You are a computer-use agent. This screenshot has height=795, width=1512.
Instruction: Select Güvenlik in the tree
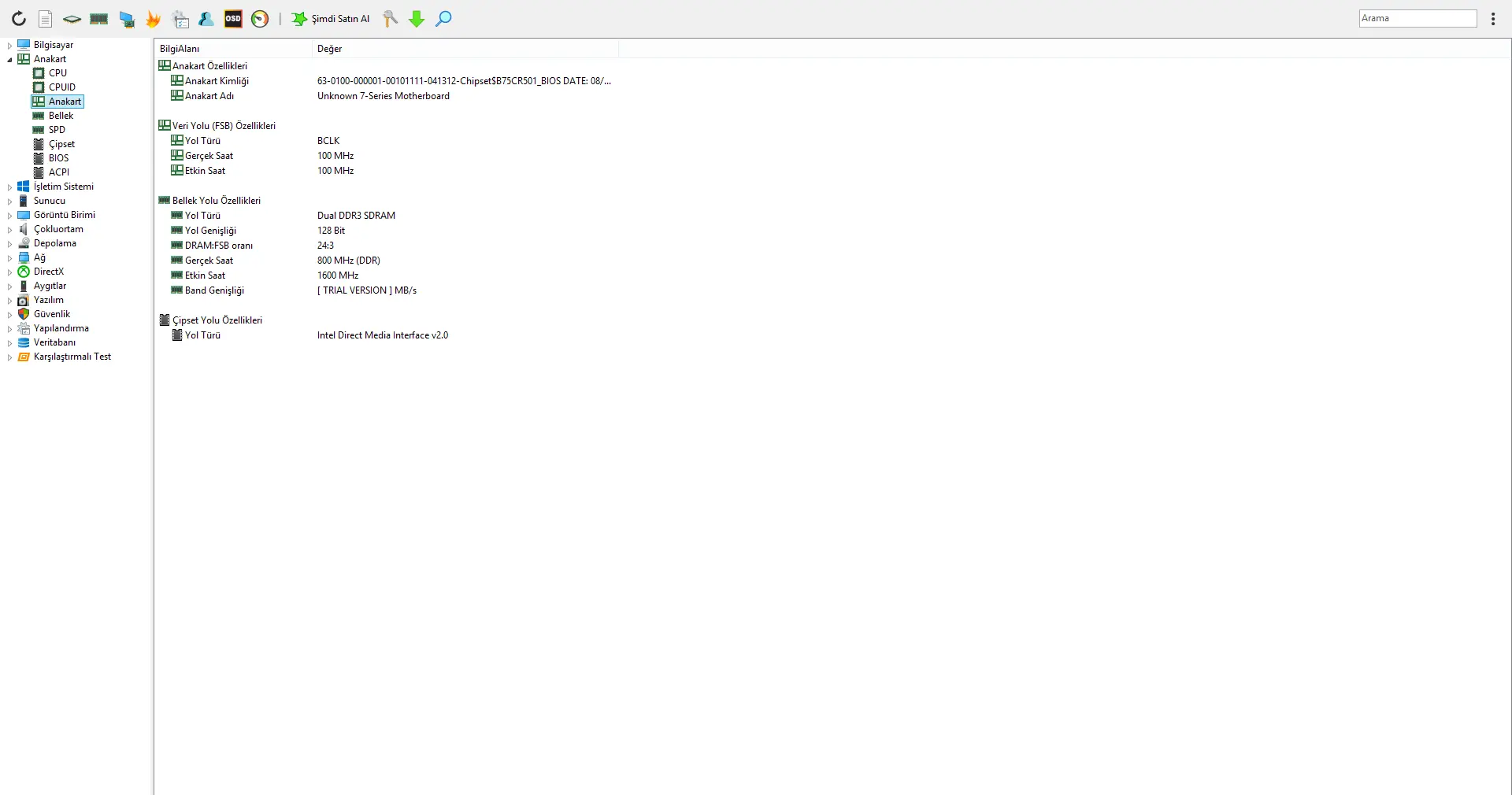(52, 314)
